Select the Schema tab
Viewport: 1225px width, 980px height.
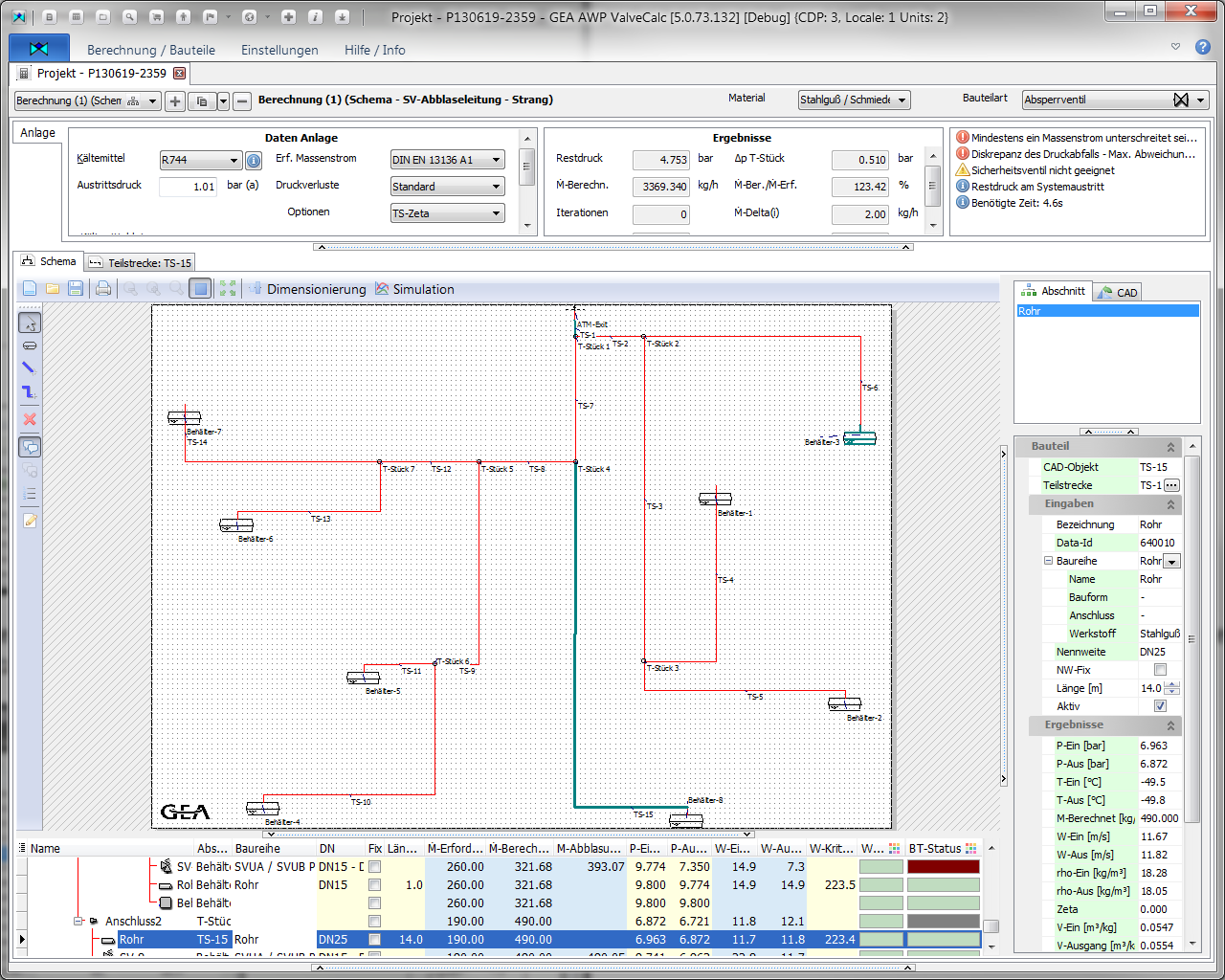[x=48, y=261]
